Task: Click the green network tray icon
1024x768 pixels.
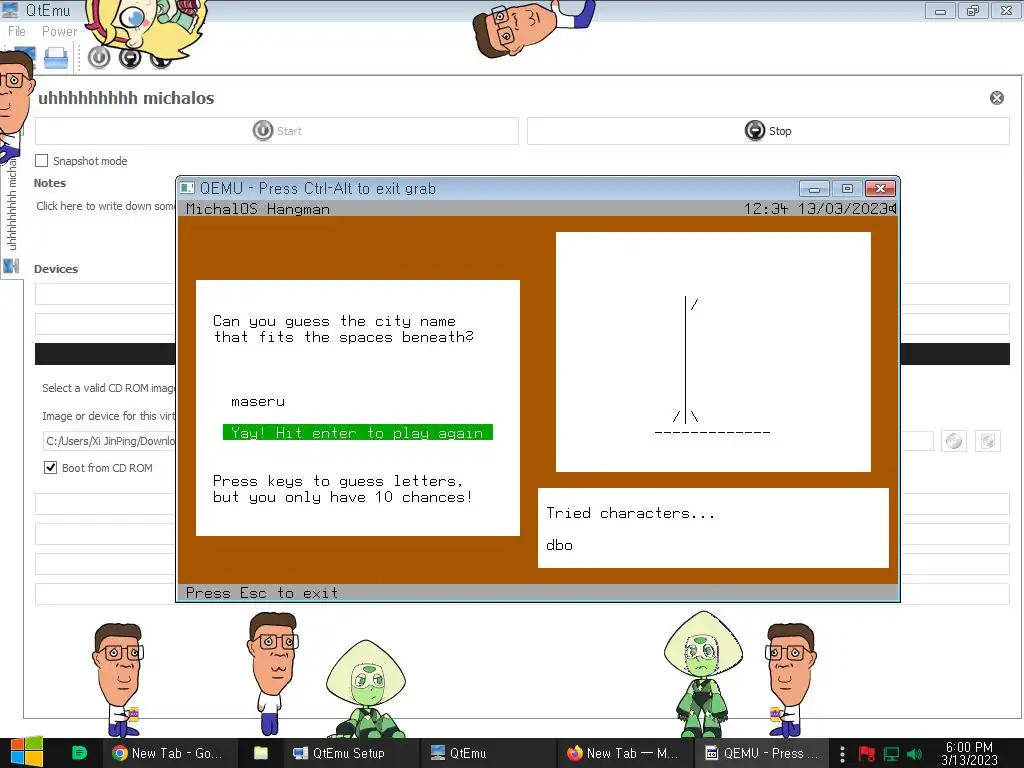Action: 891,754
